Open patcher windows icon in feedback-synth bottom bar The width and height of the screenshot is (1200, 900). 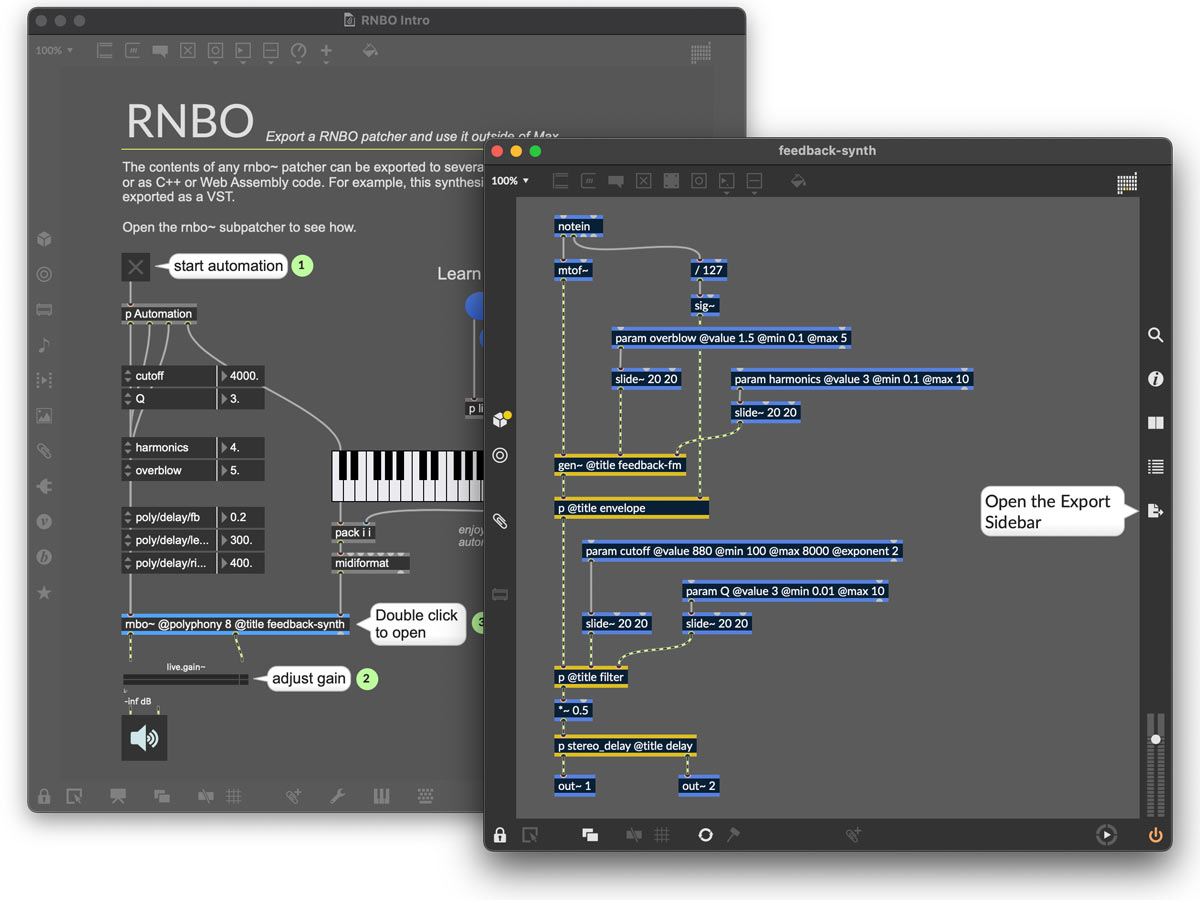point(590,835)
